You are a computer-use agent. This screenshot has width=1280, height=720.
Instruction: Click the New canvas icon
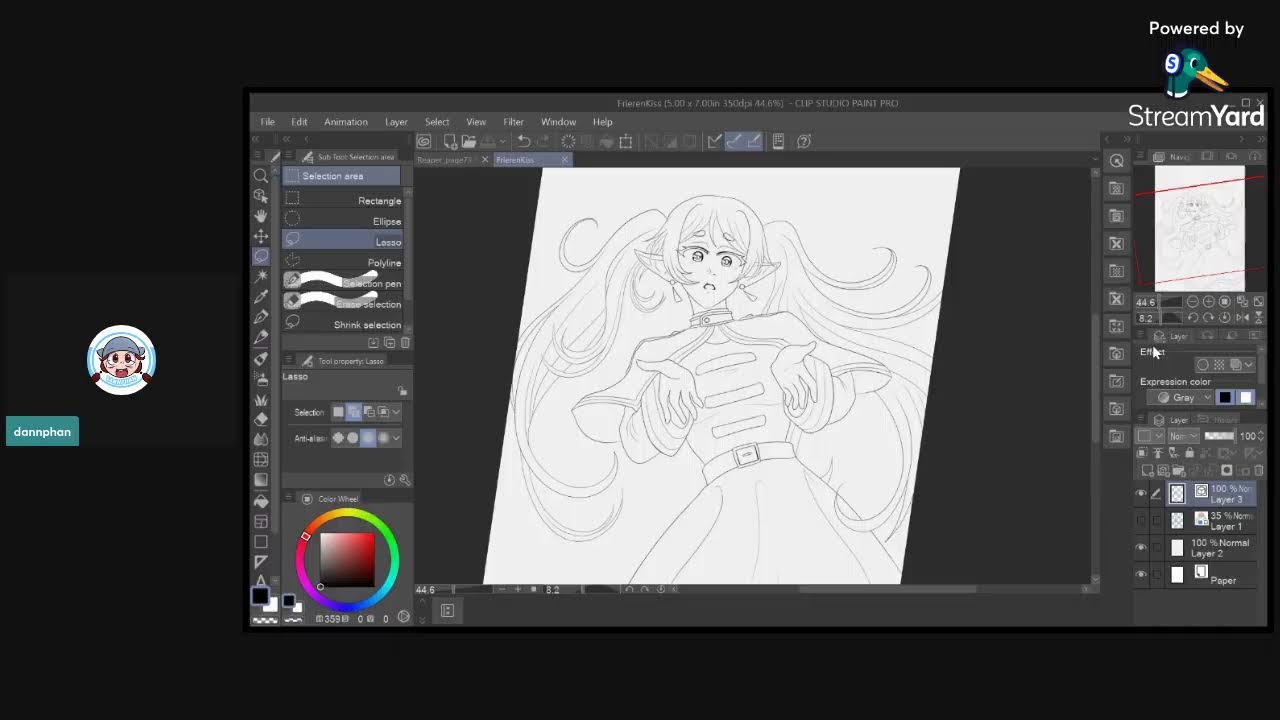click(450, 141)
